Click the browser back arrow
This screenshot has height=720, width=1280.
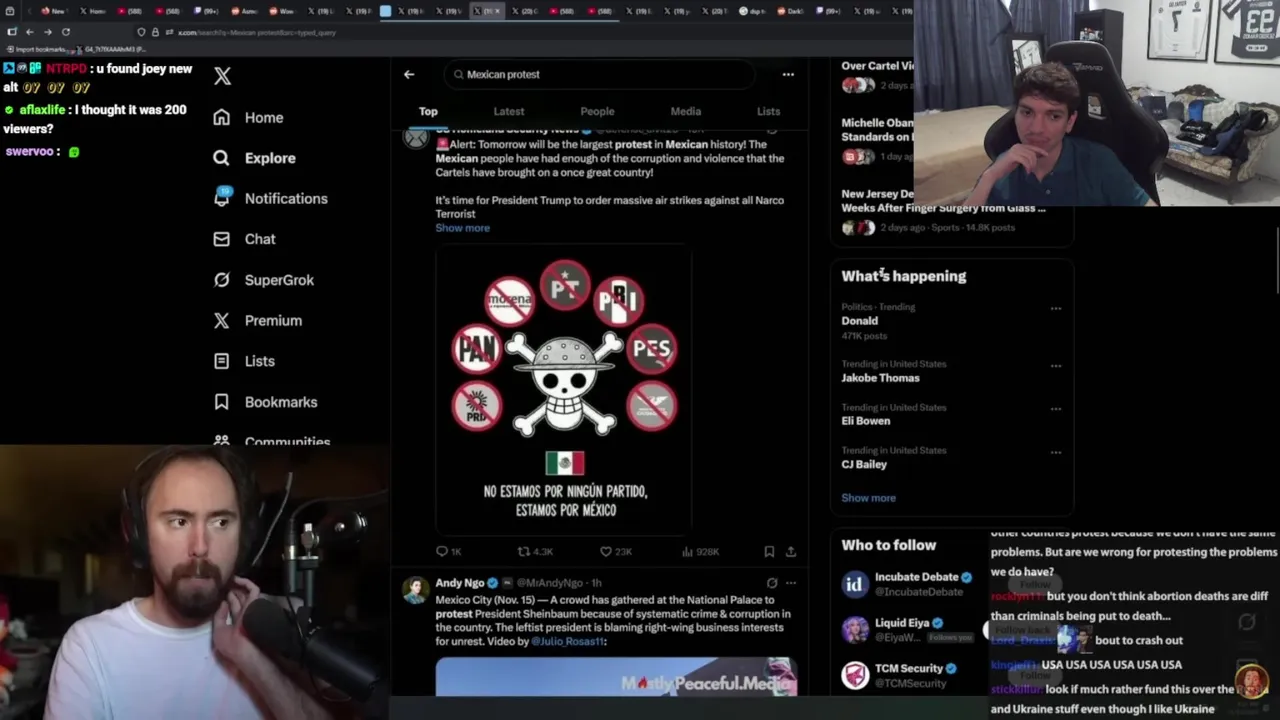point(29,32)
